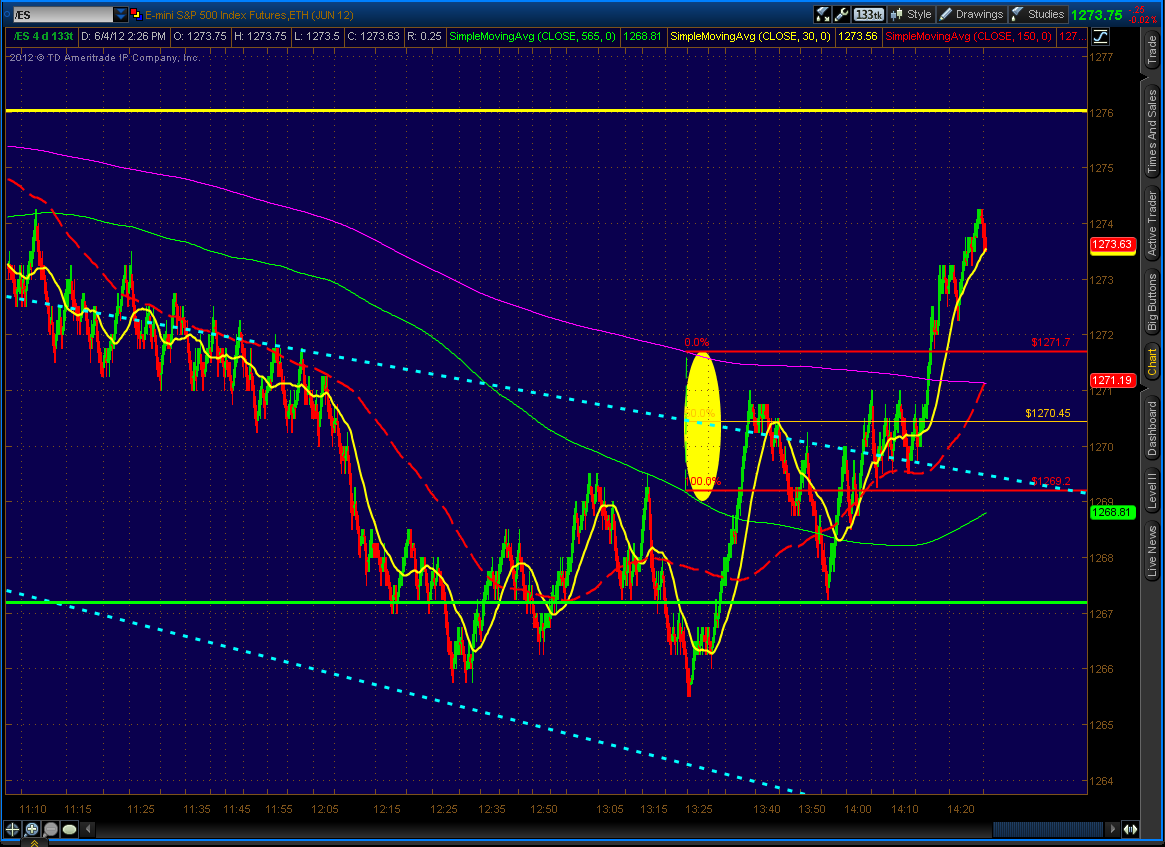The image size is (1165, 847).
Task: Click the $1269.2 Fibonacci level label
Action: pos(1051,481)
